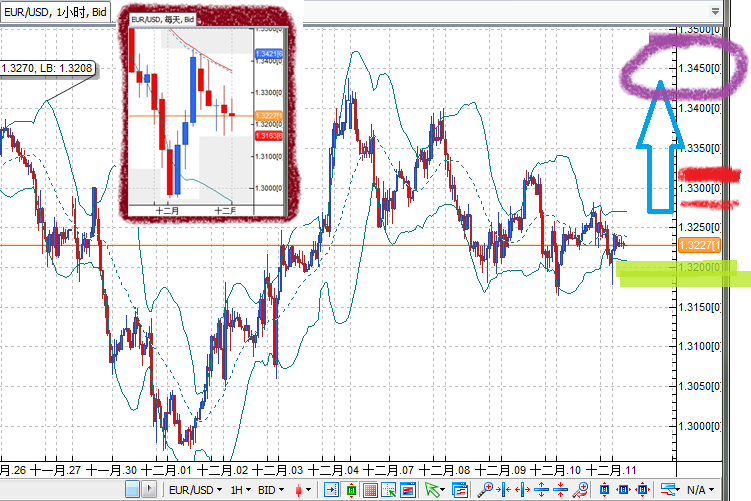
Task: Toggle the green vertical autoscale icon
Action: 351,490
